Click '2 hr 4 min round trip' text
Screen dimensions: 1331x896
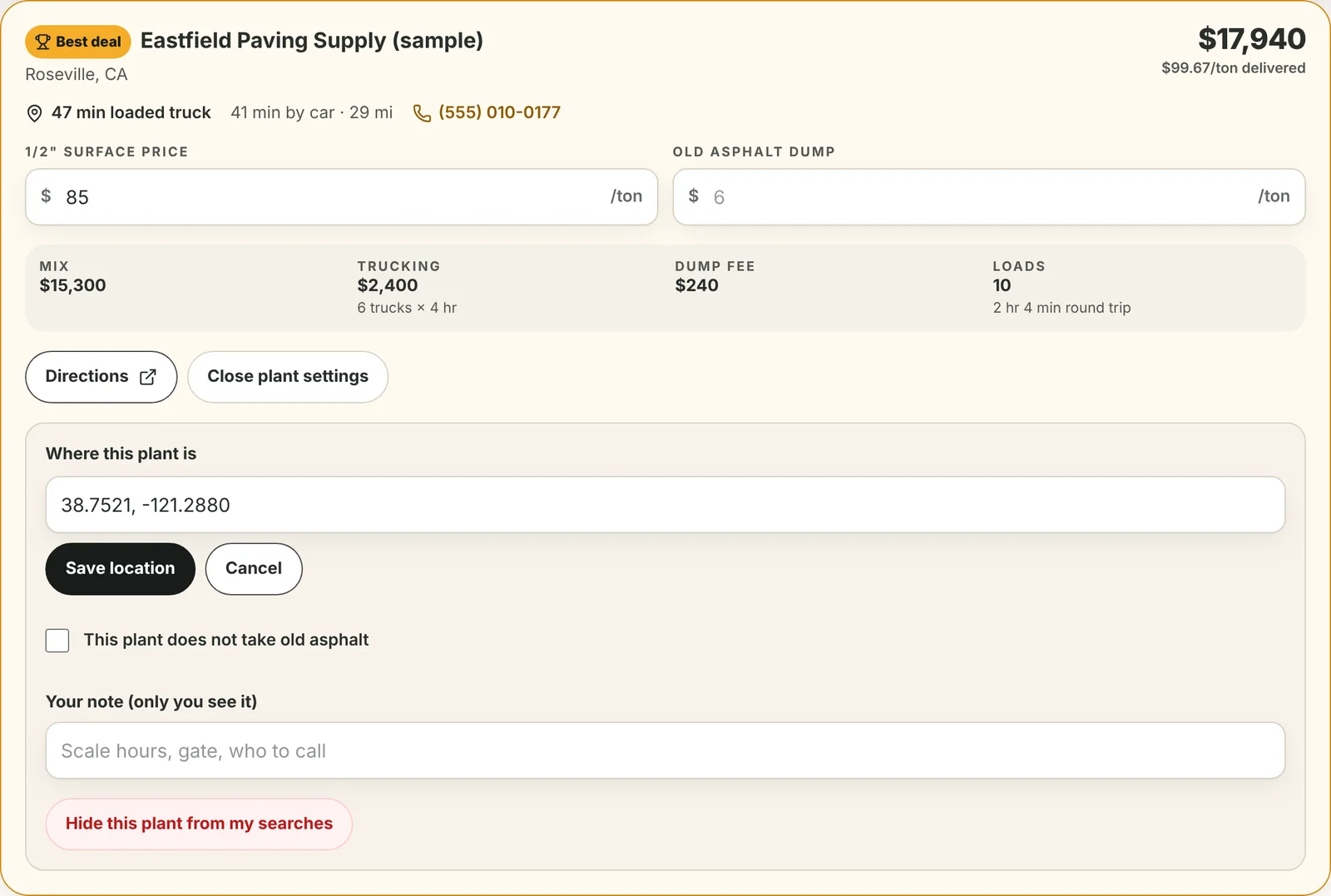tap(1061, 308)
